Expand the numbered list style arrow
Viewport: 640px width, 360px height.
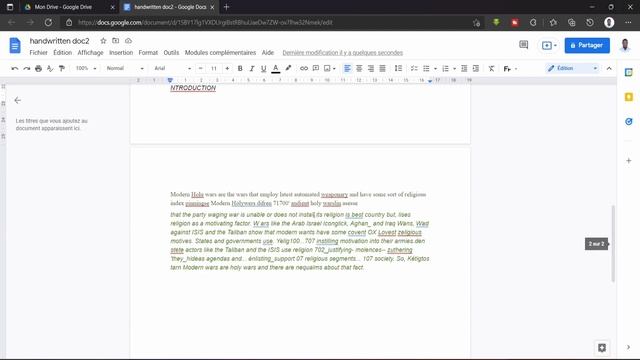(x=455, y=69)
